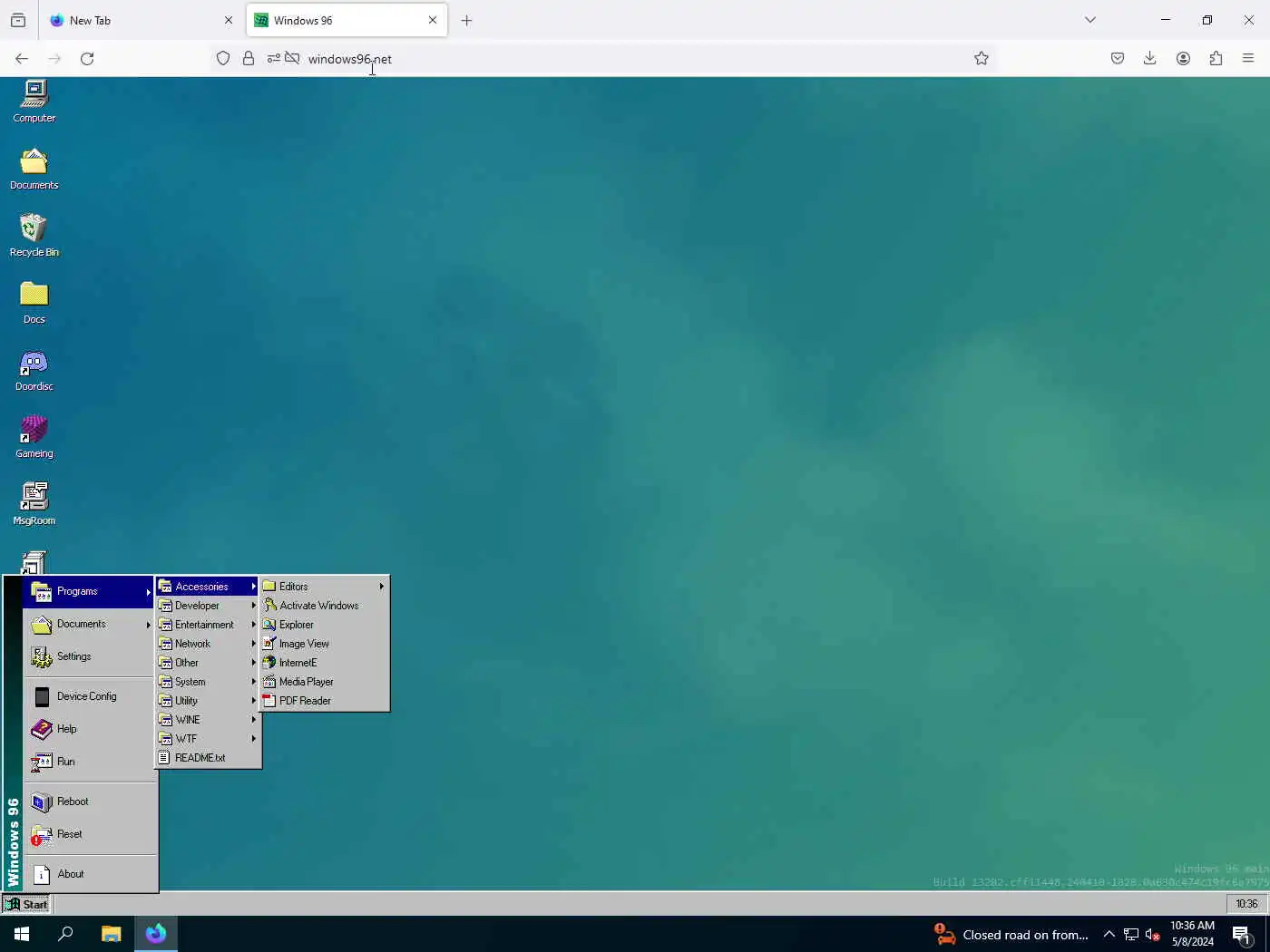Open the Firefox downloads panel

1149,59
